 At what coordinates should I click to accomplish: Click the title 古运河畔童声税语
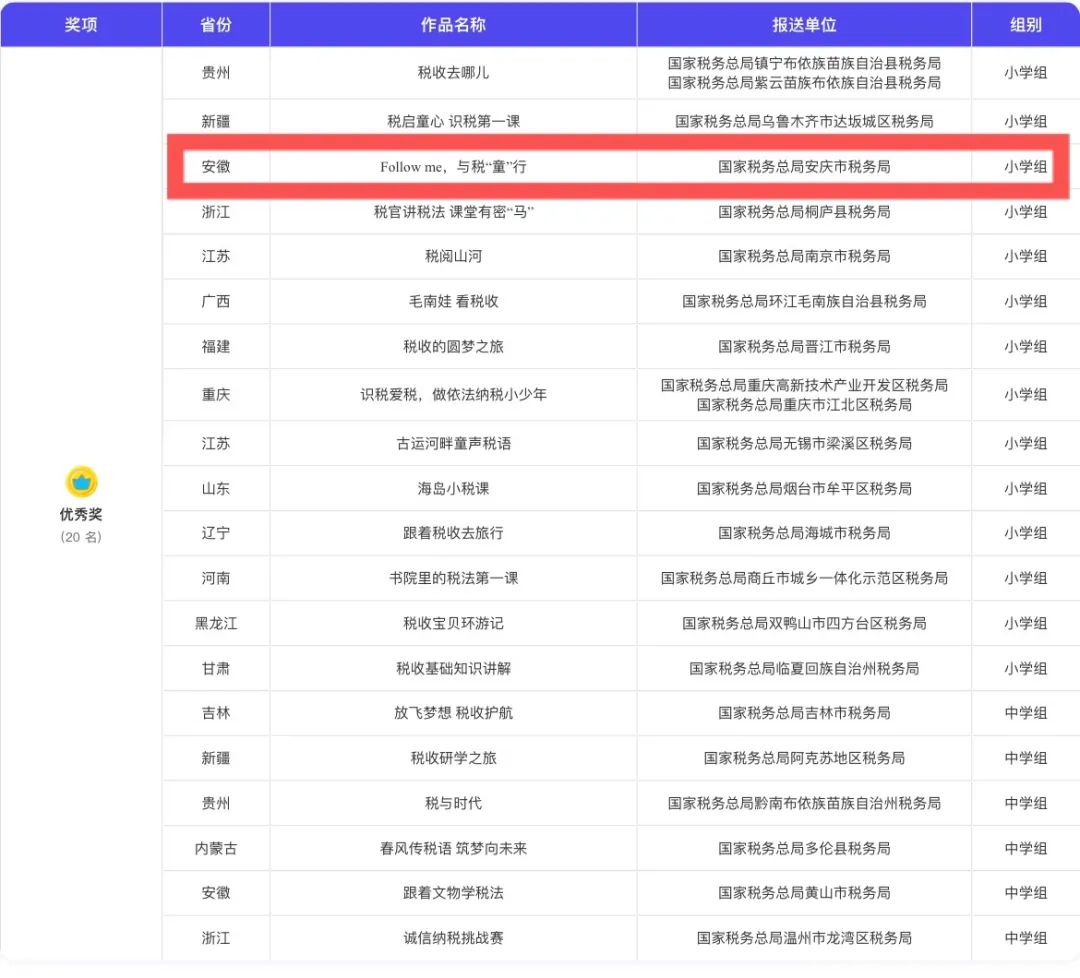pos(453,444)
